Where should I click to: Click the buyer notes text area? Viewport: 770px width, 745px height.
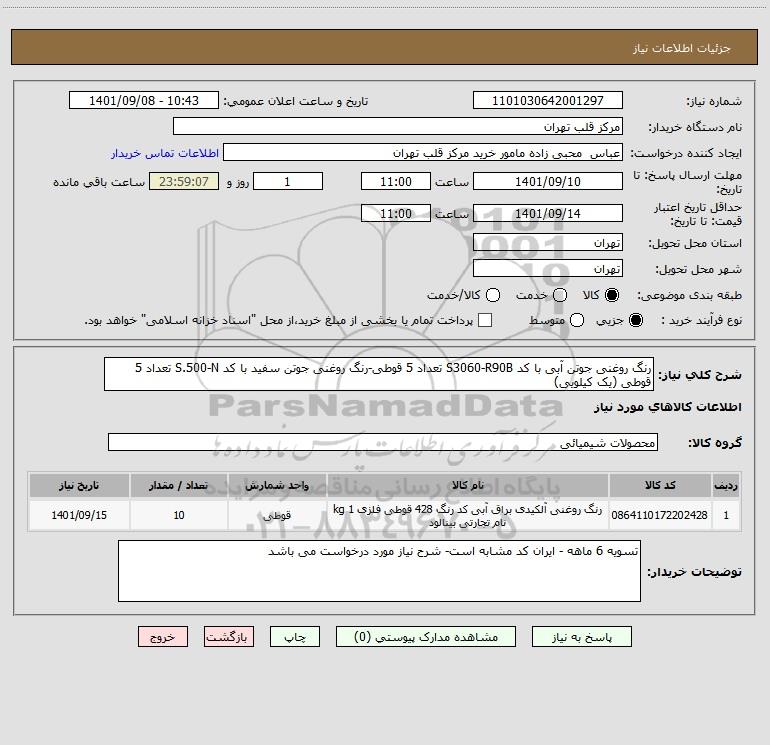click(379, 571)
